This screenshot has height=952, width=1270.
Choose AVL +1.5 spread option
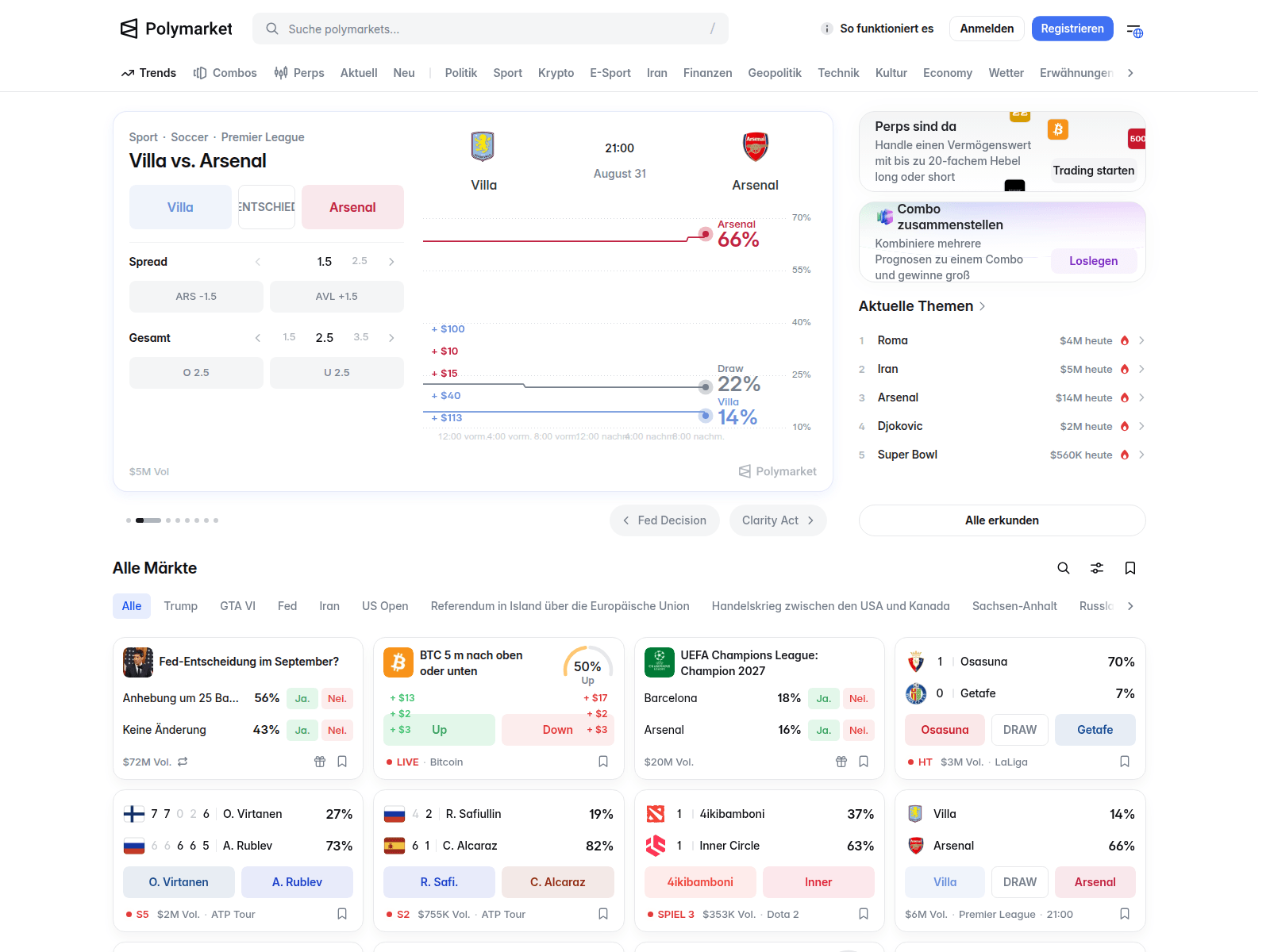click(x=337, y=297)
